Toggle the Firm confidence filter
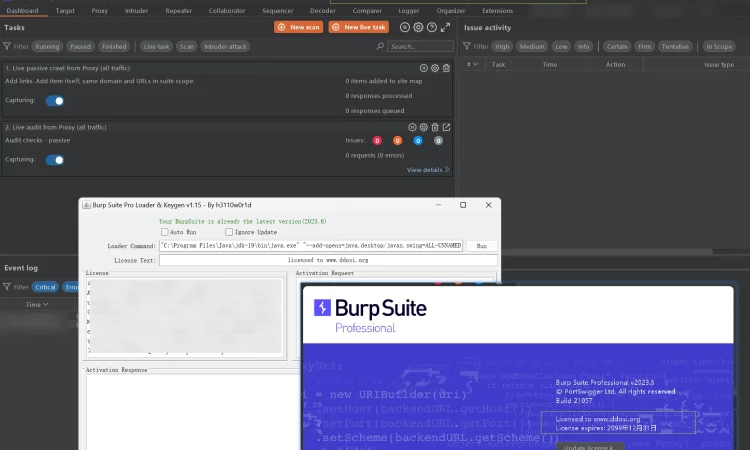Image resolution: width=750 pixels, height=450 pixels. tap(644, 46)
